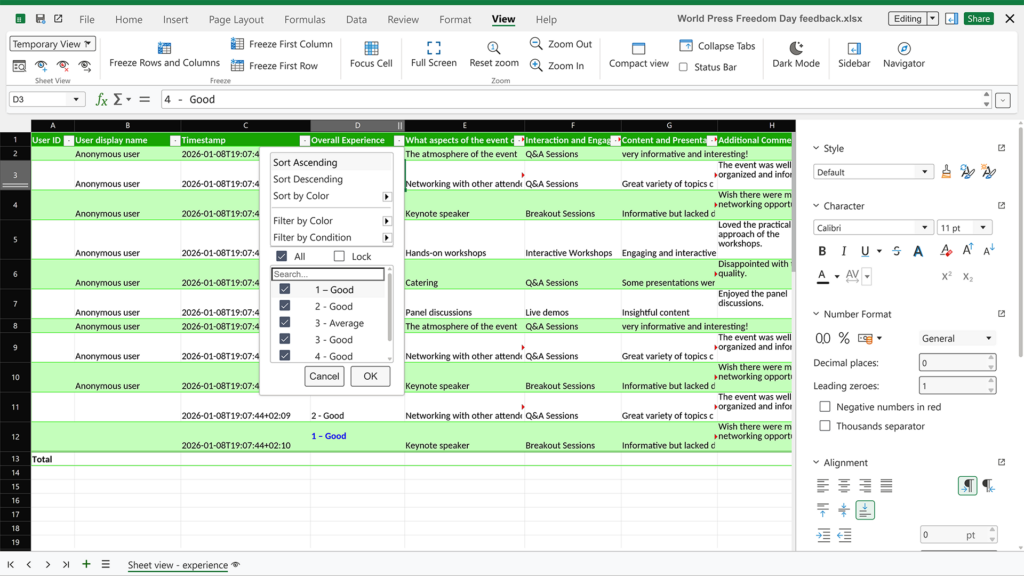
Task: Apply strikethrough formatting in Character panel
Action: click(896, 250)
